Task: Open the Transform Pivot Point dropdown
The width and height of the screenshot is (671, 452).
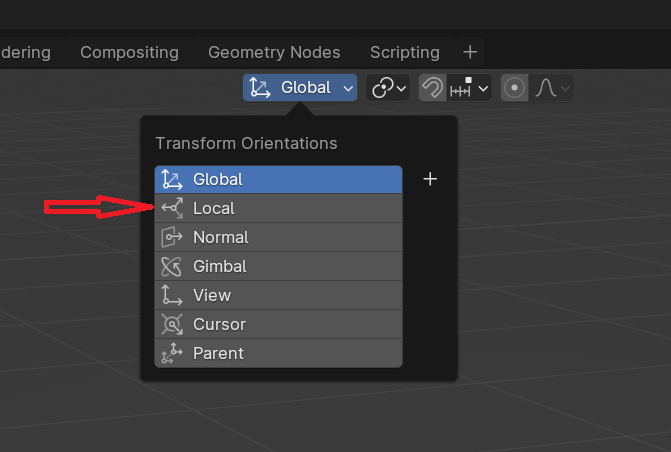Action: (x=388, y=88)
